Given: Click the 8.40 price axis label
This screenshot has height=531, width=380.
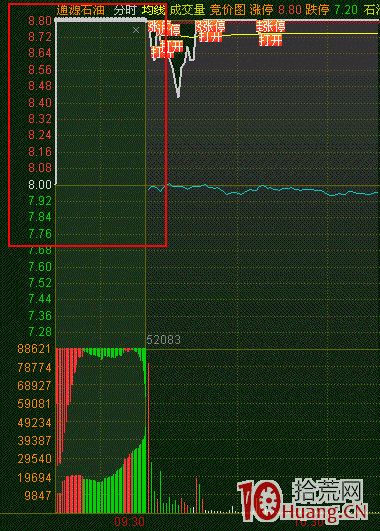Looking at the screenshot, I should click(x=40, y=102).
